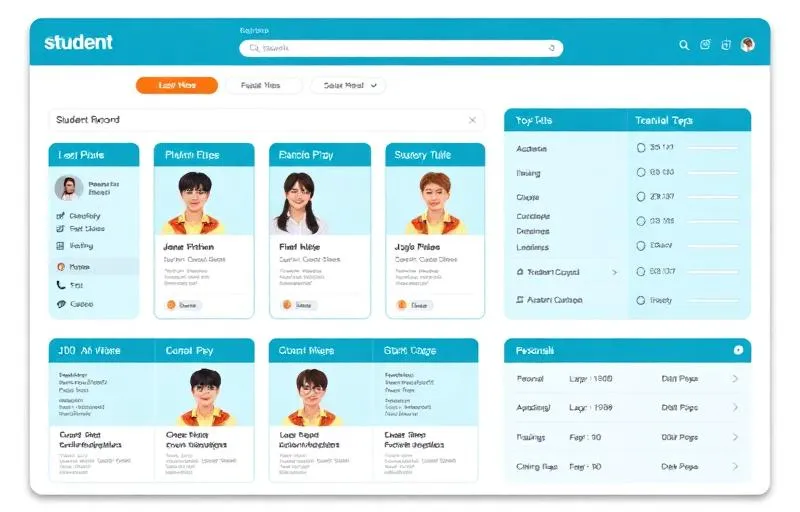
Task: Open the 'Dat Page' link in the 'Fasiings' row
Action: (x=679, y=437)
